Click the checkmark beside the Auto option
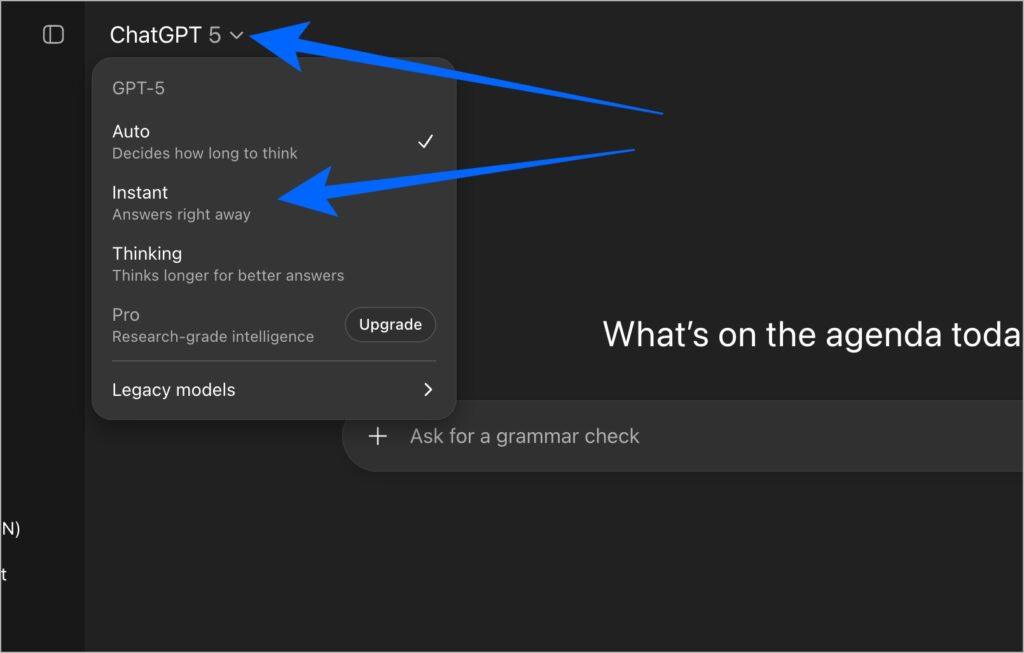Image resolution: width=1024 pixels, height=653 pixels. 426,141
